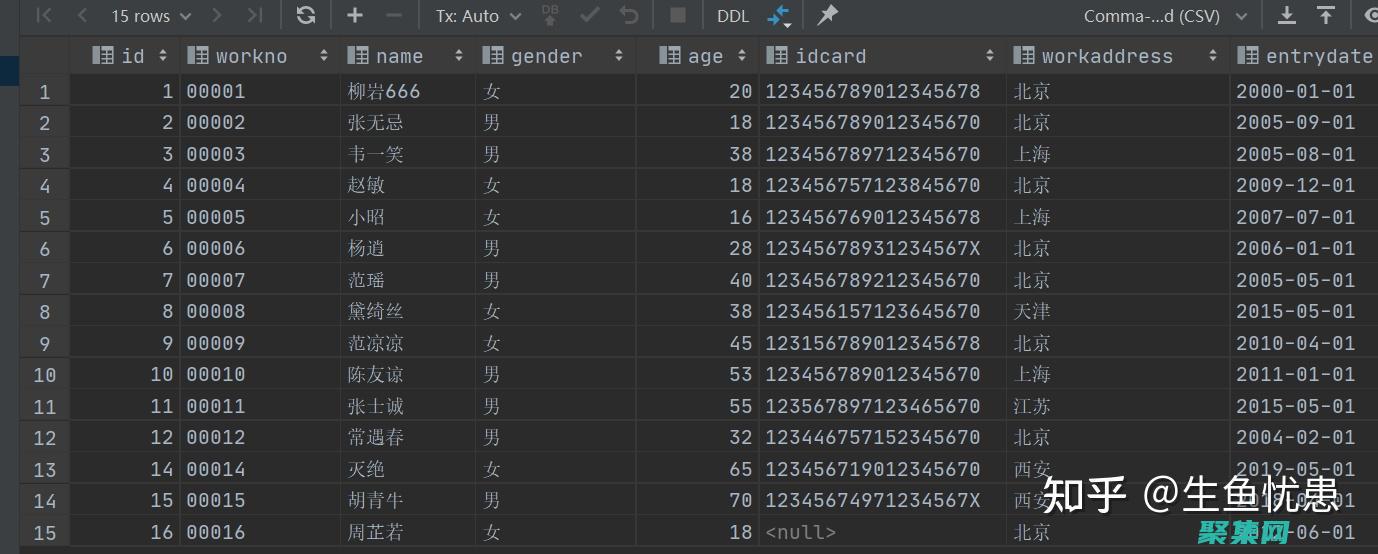
Task: Click the DDL button
Action: 732,16
